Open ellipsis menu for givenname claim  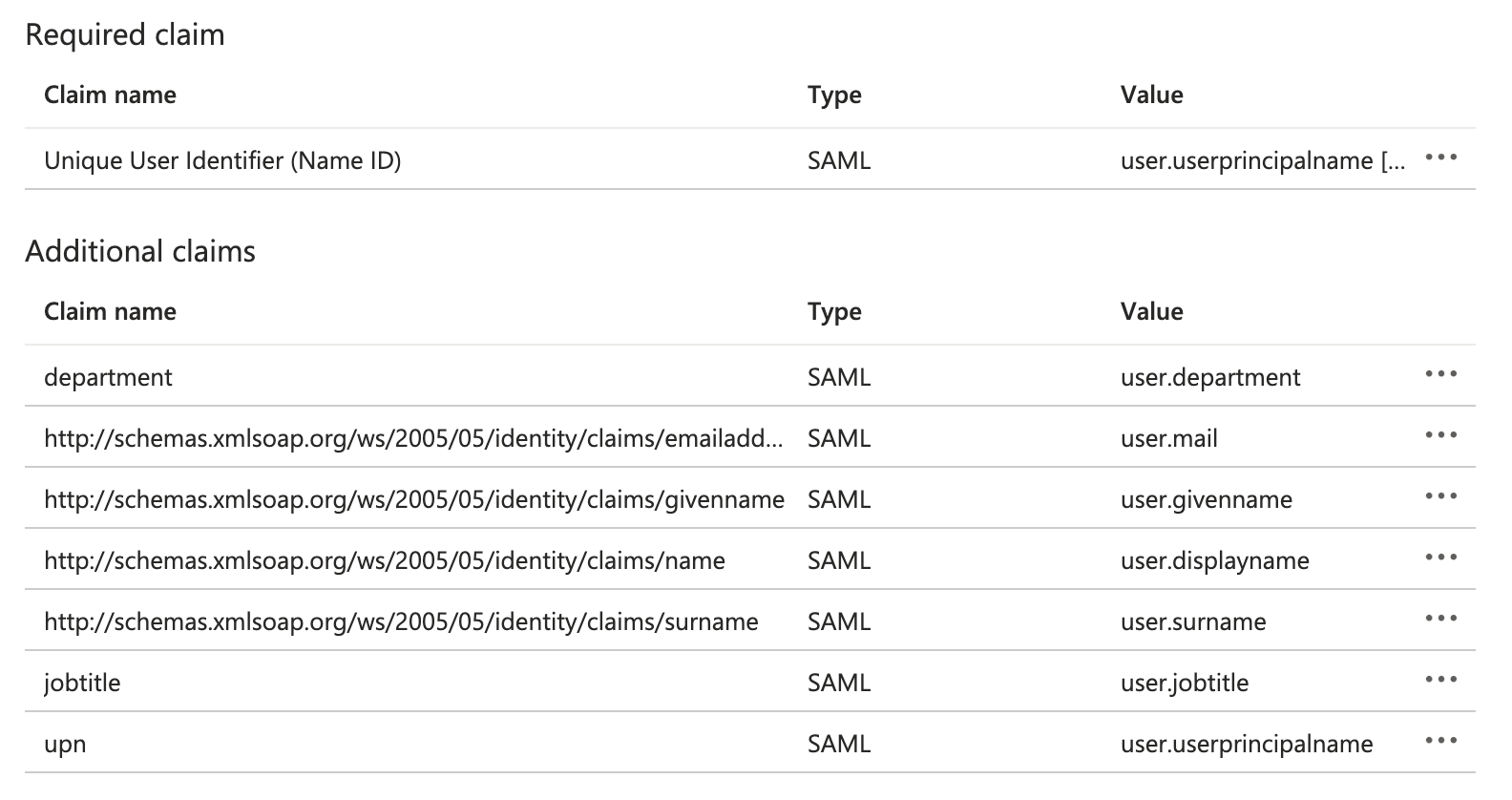(x=1440, y=496)
